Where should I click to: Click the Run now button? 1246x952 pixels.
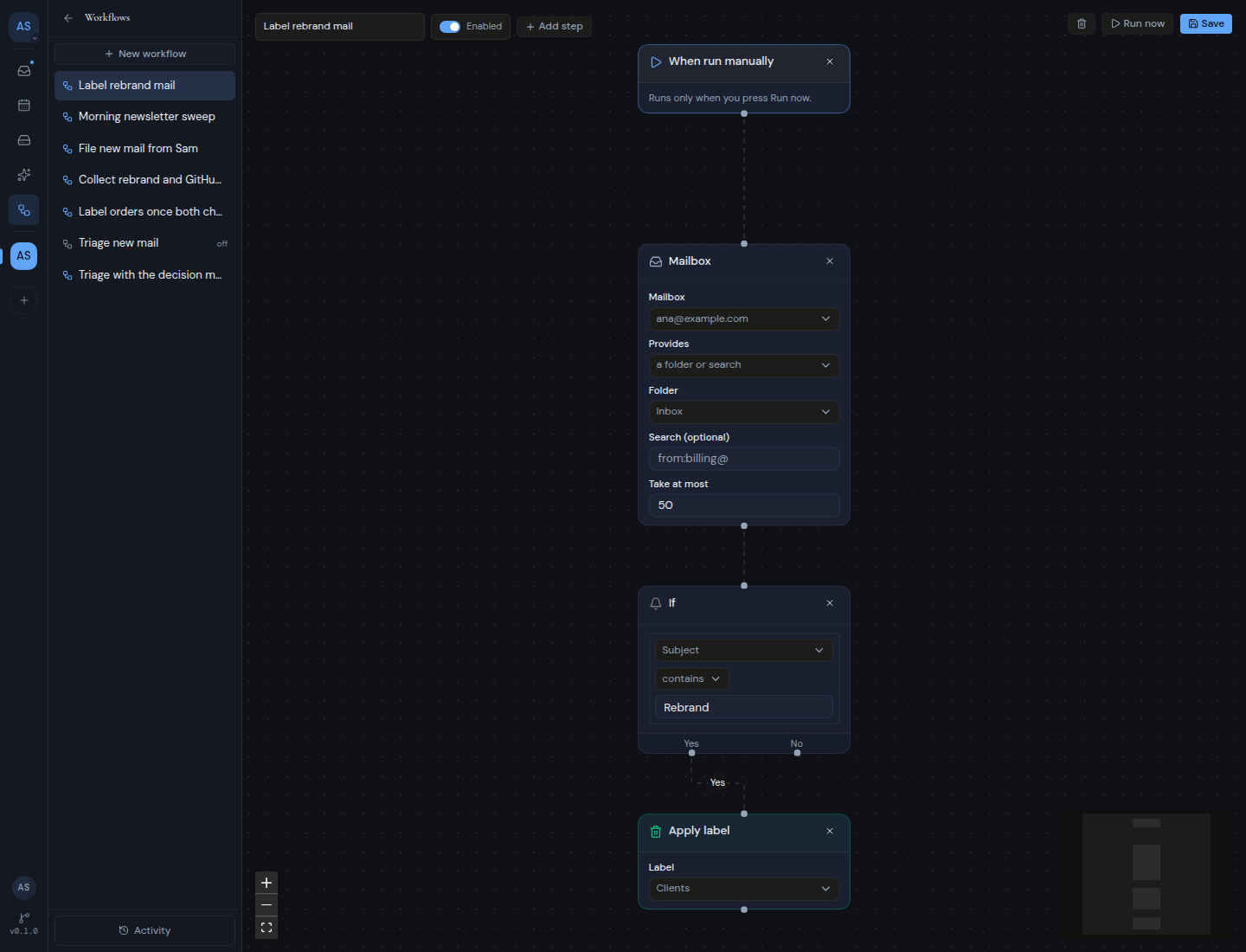click(1138, 23)
